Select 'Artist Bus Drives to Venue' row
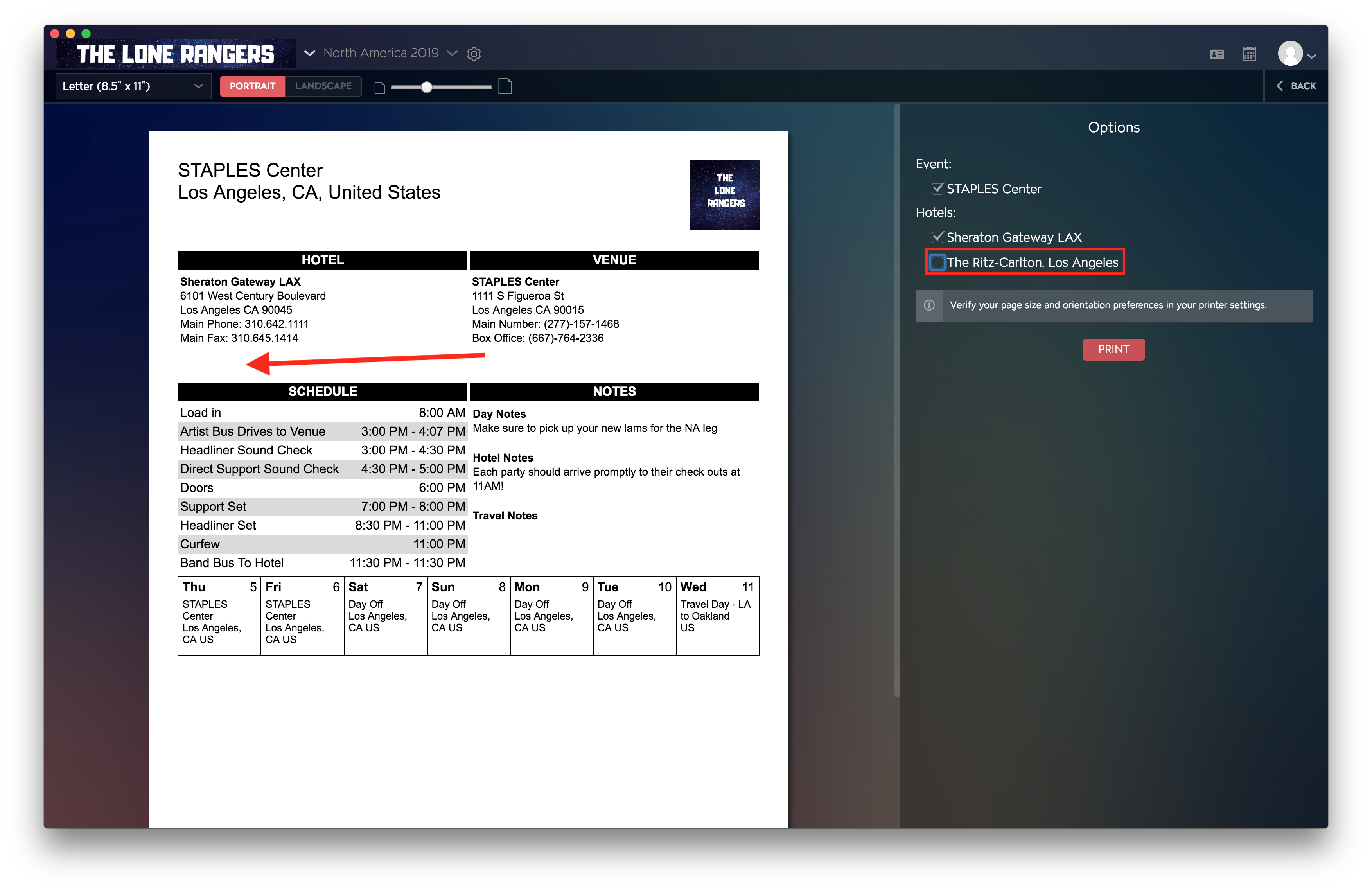 [322, 432]
